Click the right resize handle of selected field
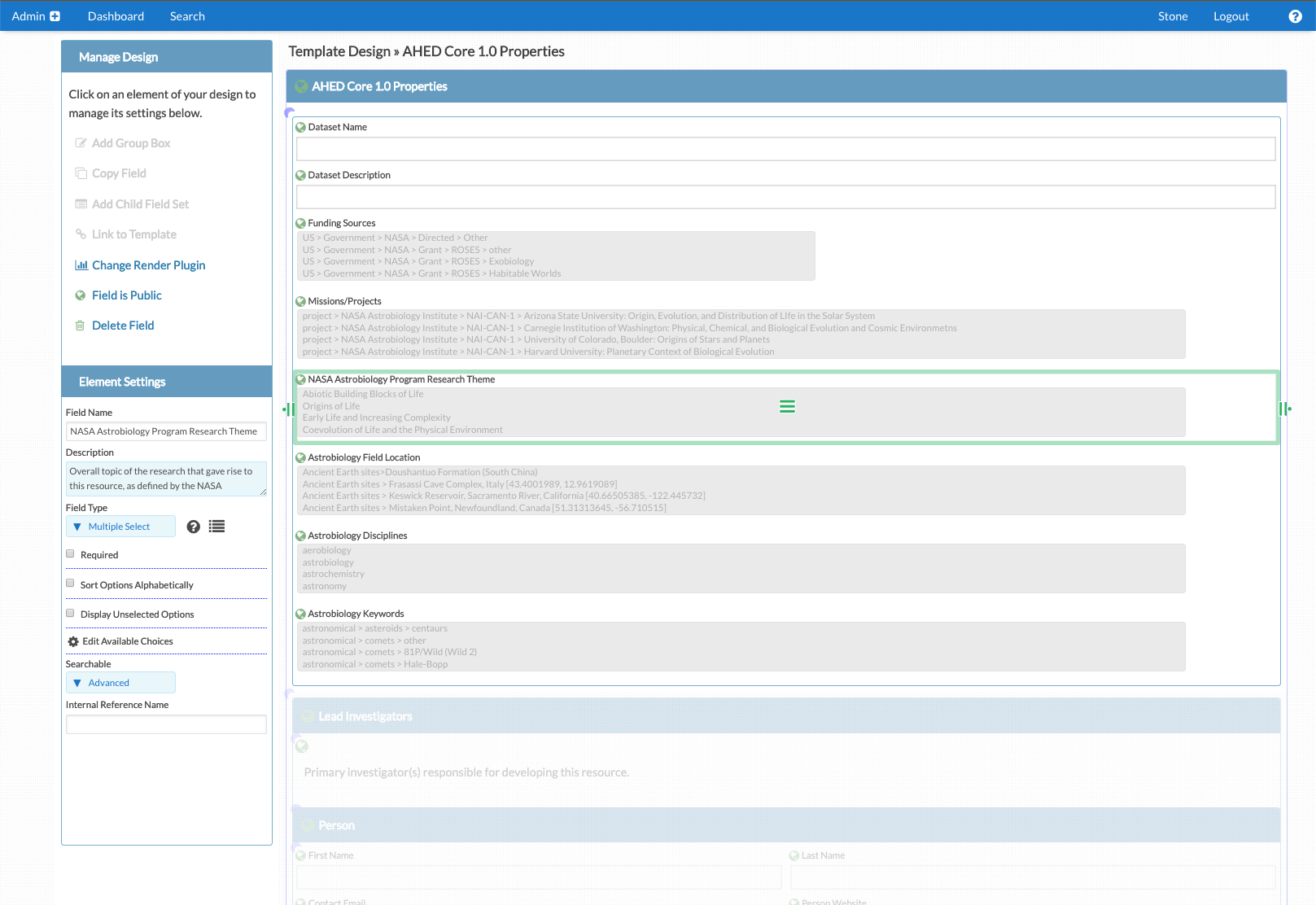1316x905 pixels. [1285, 409]
